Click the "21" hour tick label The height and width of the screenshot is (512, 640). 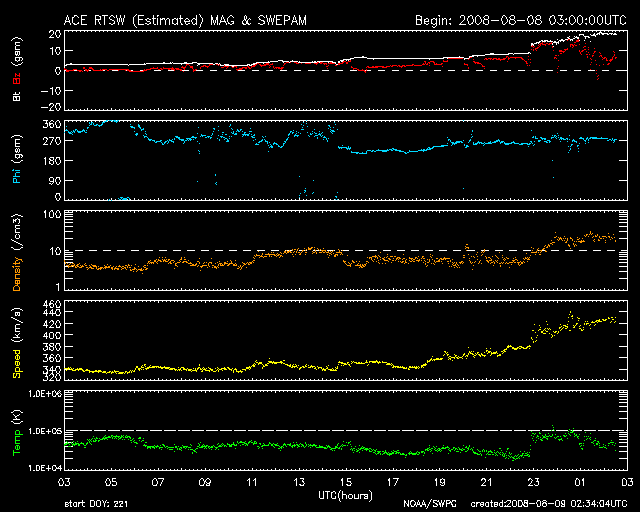[x=487, y=483]
